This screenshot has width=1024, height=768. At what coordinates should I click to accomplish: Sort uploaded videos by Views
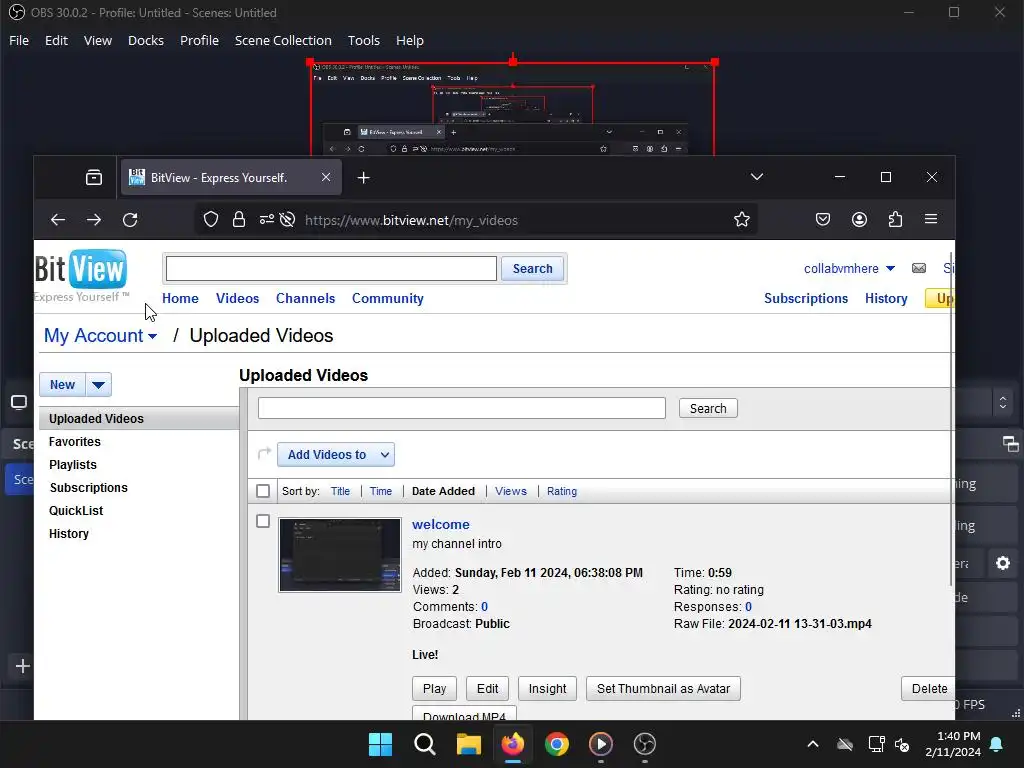pos(511,491)
